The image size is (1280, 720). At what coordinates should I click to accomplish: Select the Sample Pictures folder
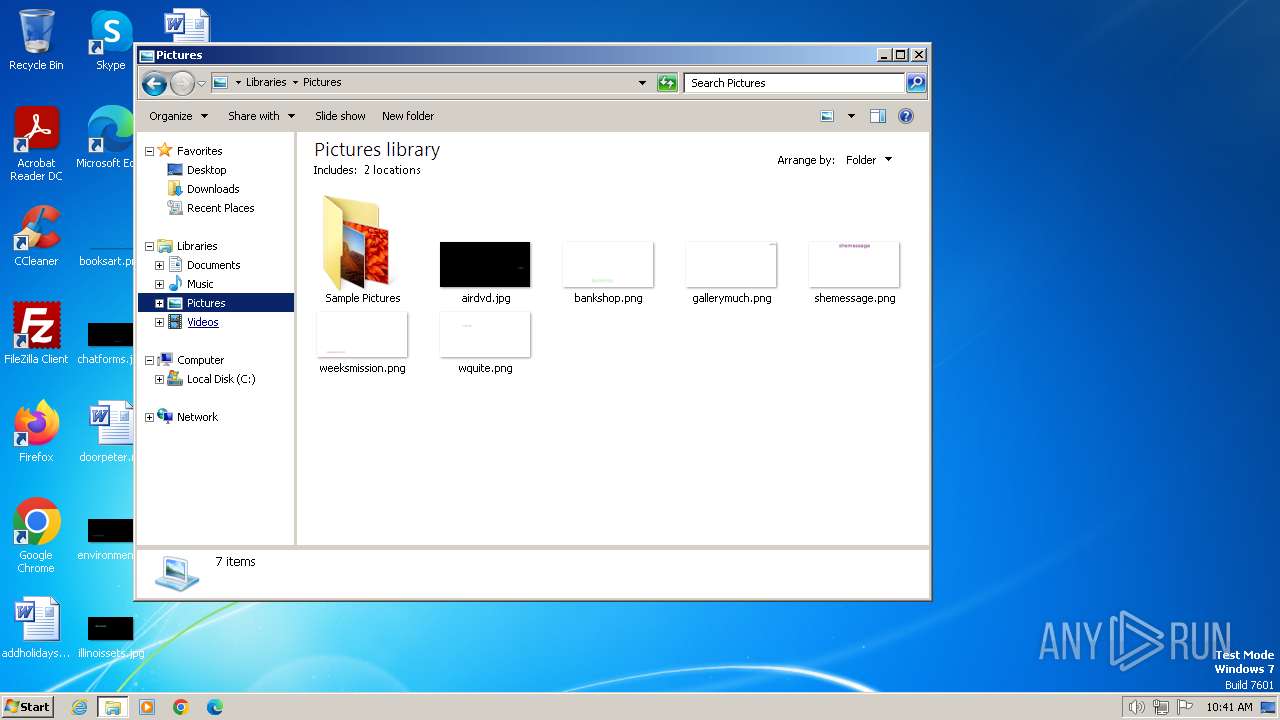(362, 250)
